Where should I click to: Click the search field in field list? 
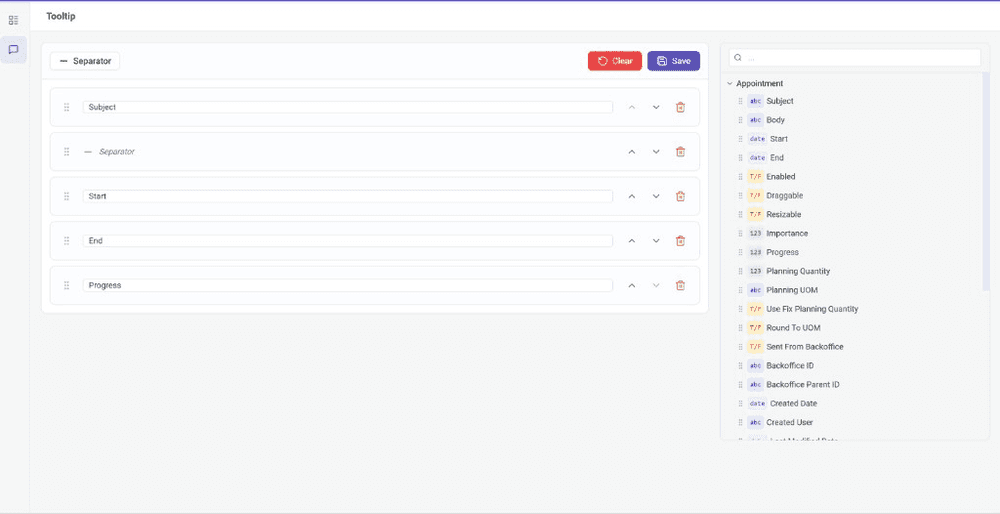tap(855, 57)
